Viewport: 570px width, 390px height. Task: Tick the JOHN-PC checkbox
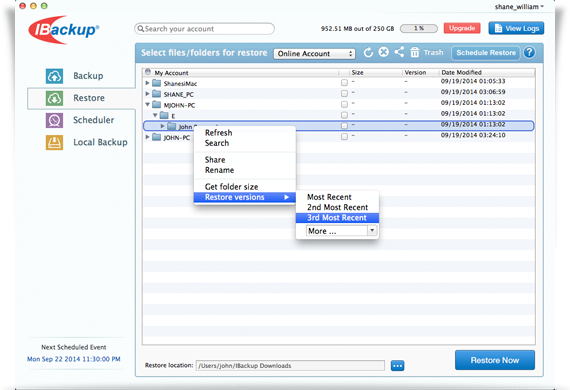pyautogui.click(x=344, y=137)
